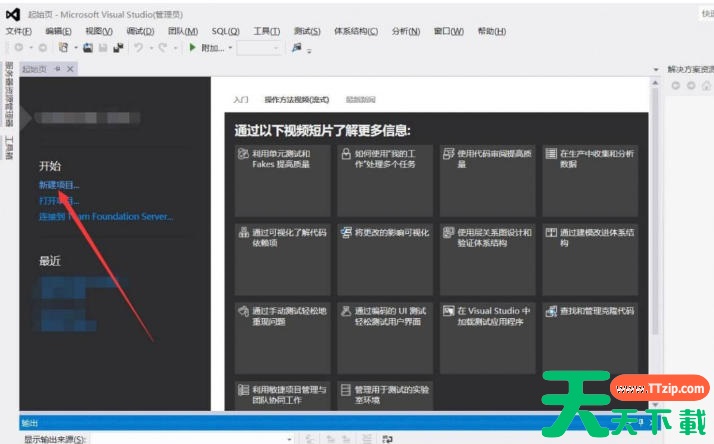Open the 测试(S) menu

coord(307,31)
